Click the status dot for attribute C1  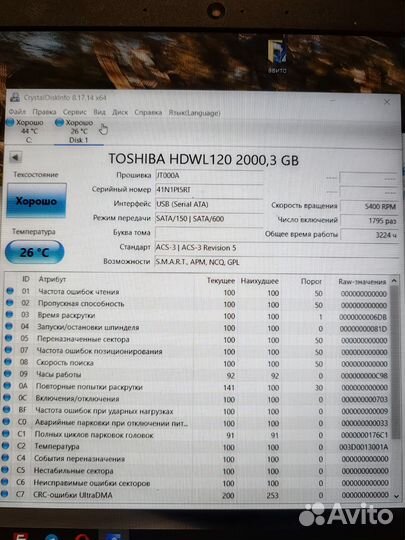tap(6, 434)
